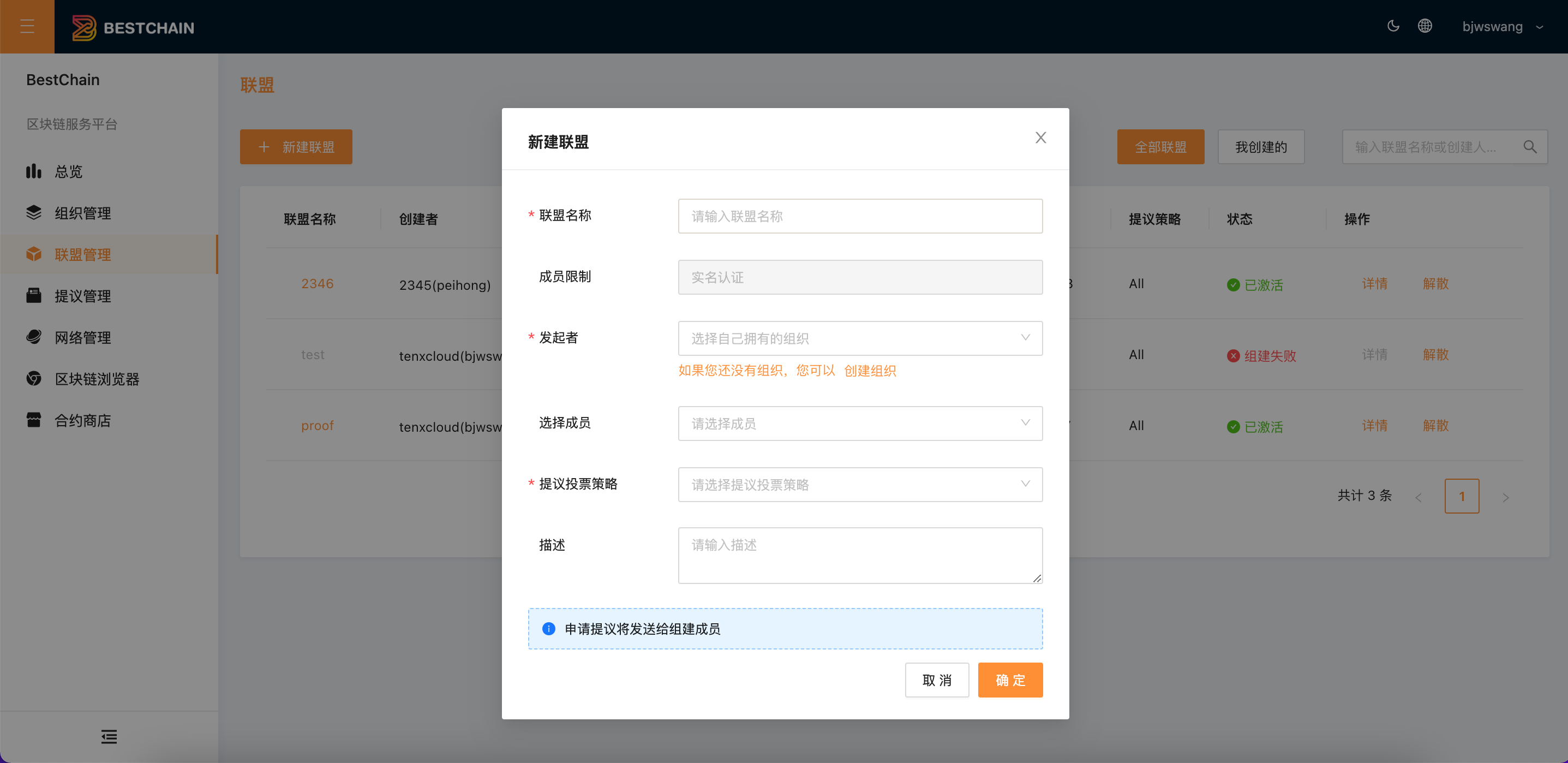Viewport: 1568px width, 763px height.
Task: Click the previous page arrow
Action: click(1419, 497)
